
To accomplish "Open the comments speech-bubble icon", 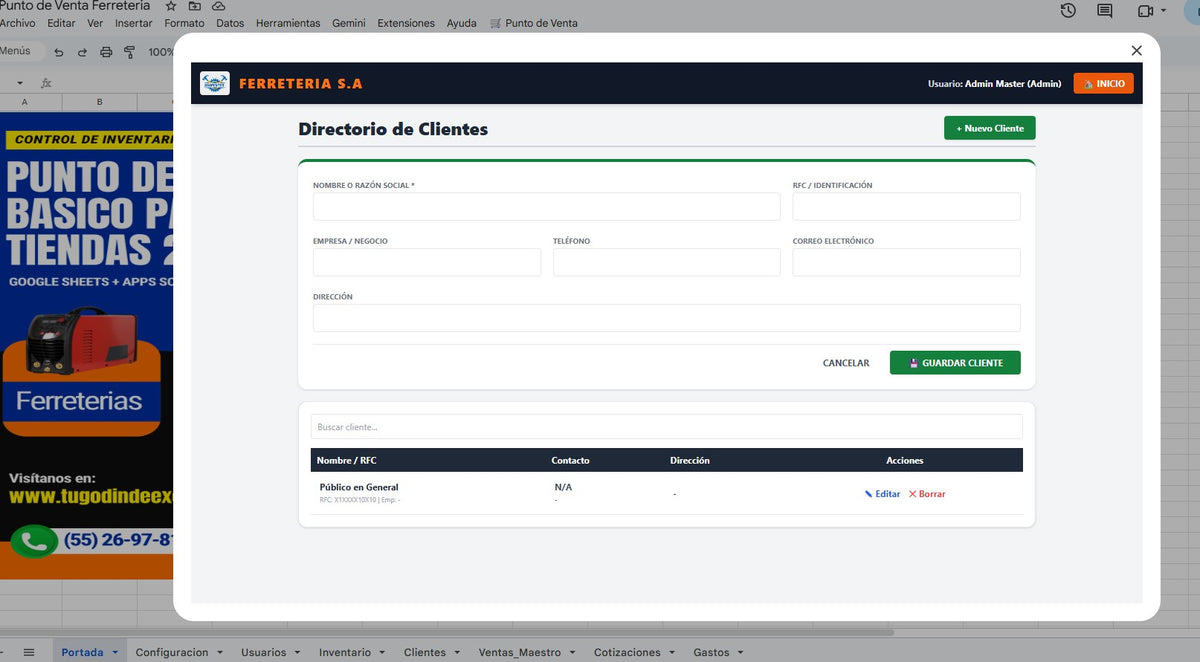I will pyautogui.click(x=1104, y=11).
